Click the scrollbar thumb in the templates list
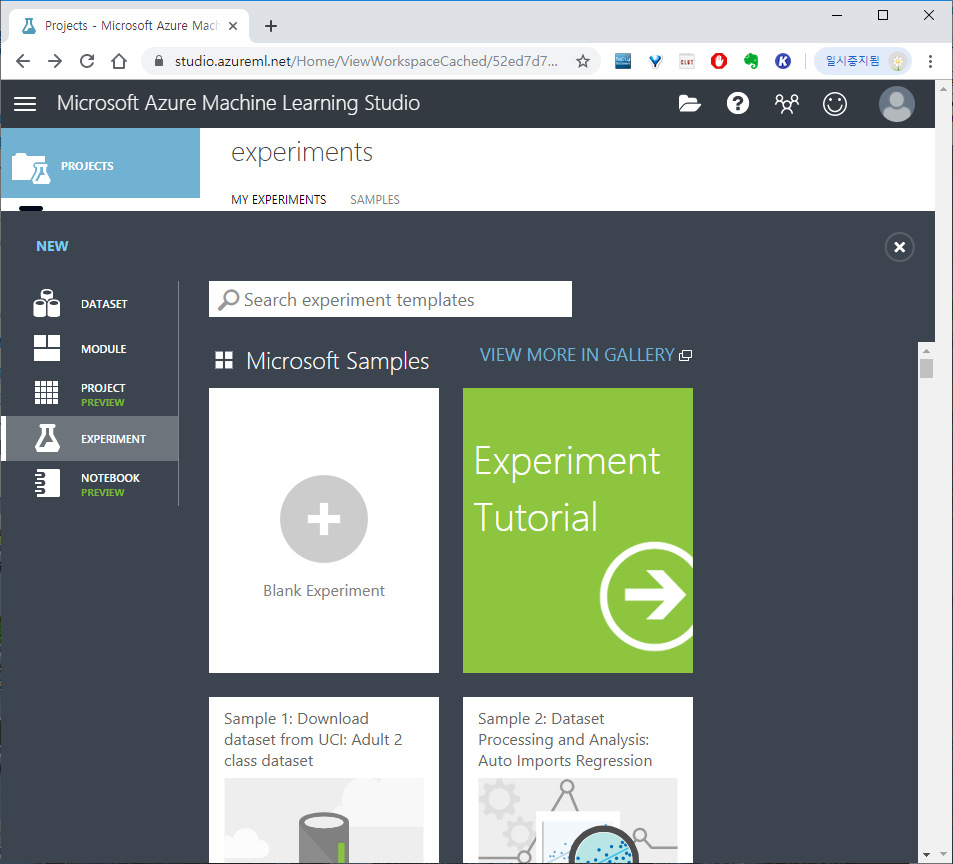The image size is (953, 864). pos(926,368)
